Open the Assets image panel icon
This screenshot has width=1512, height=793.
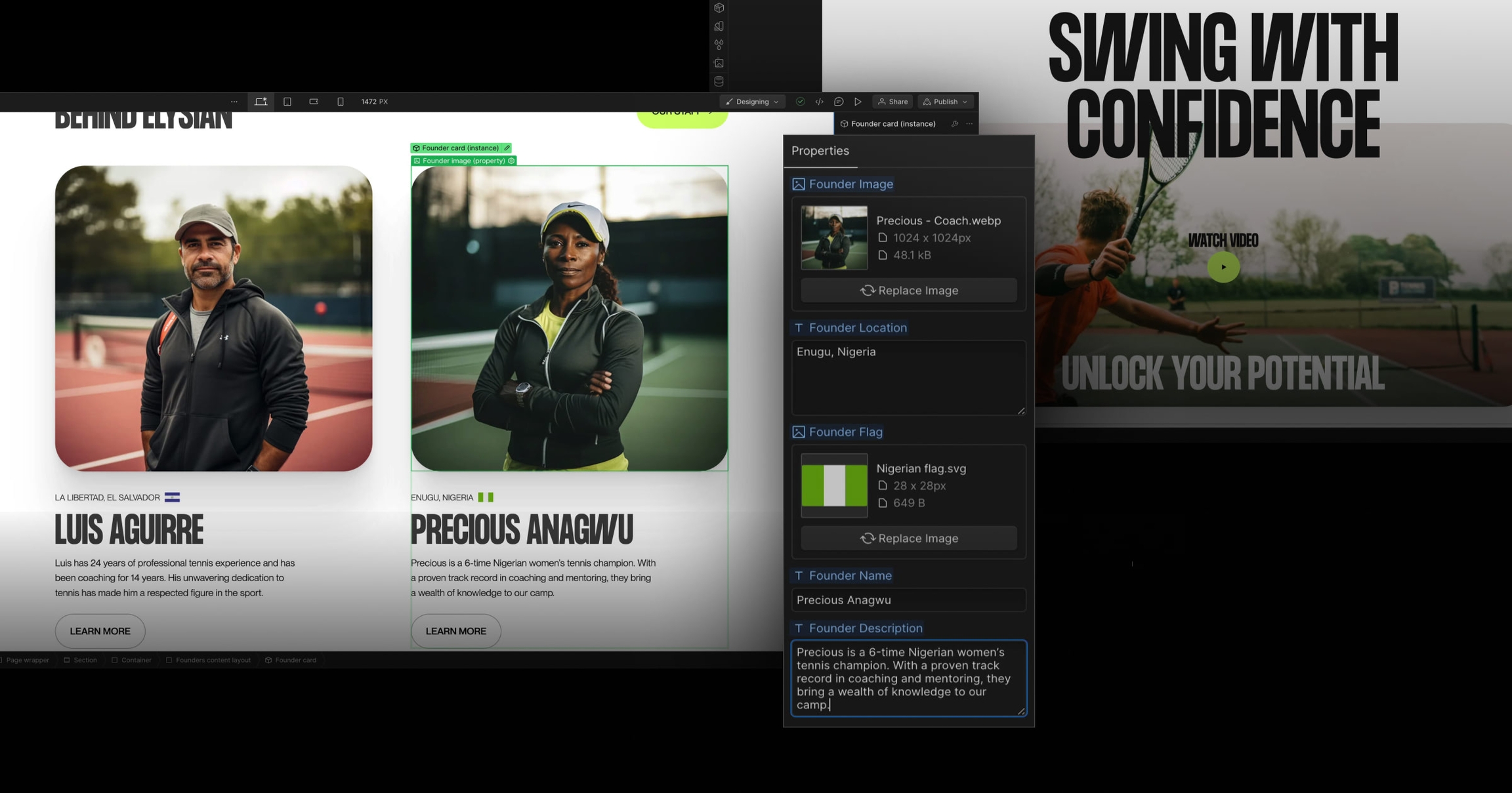[719, 63]
